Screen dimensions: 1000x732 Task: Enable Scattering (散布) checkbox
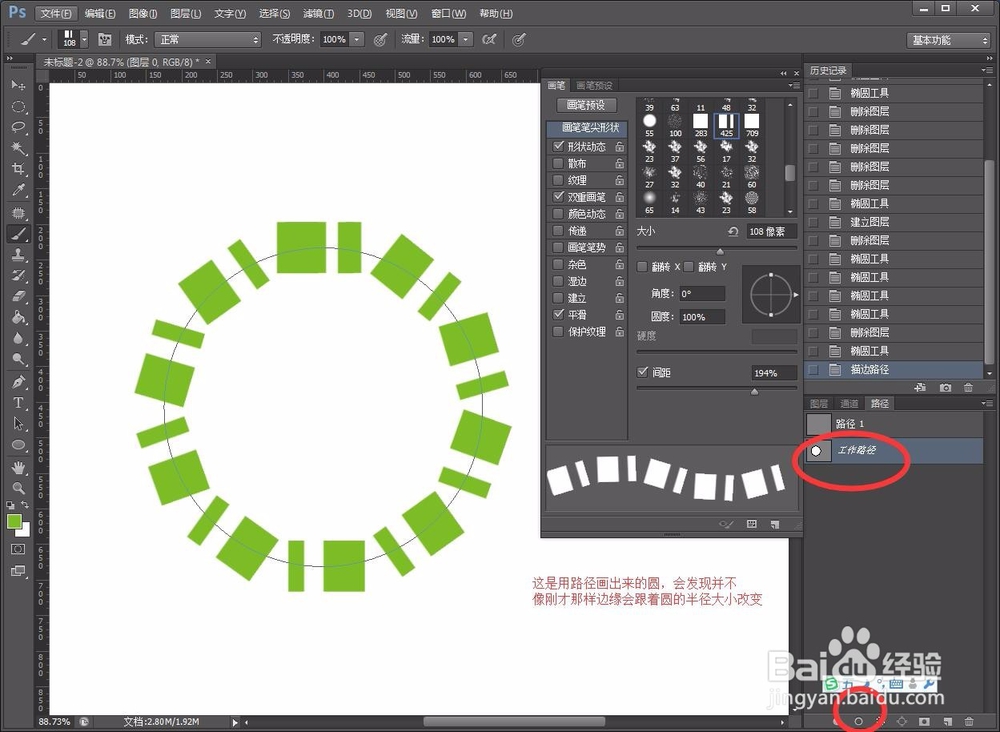point(558,163)
